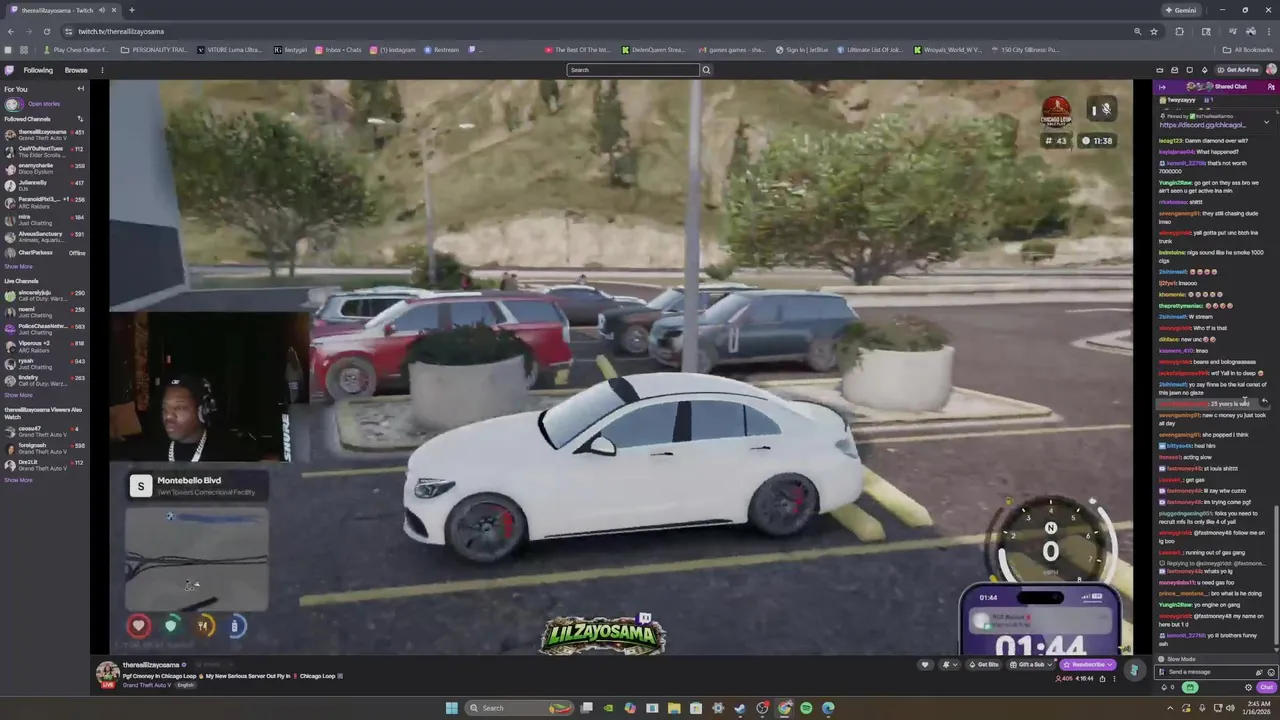Click the Twitch search field
This screenshot has width=1280, height=720.
633,70
